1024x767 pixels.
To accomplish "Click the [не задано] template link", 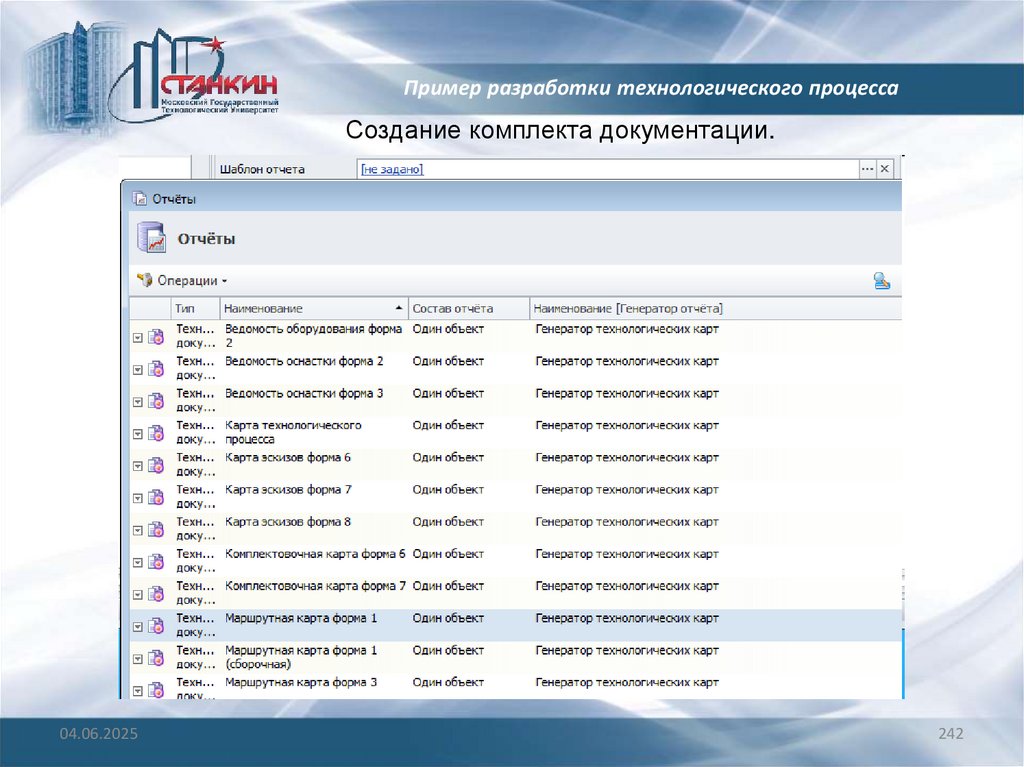I will tap(391, 170).
